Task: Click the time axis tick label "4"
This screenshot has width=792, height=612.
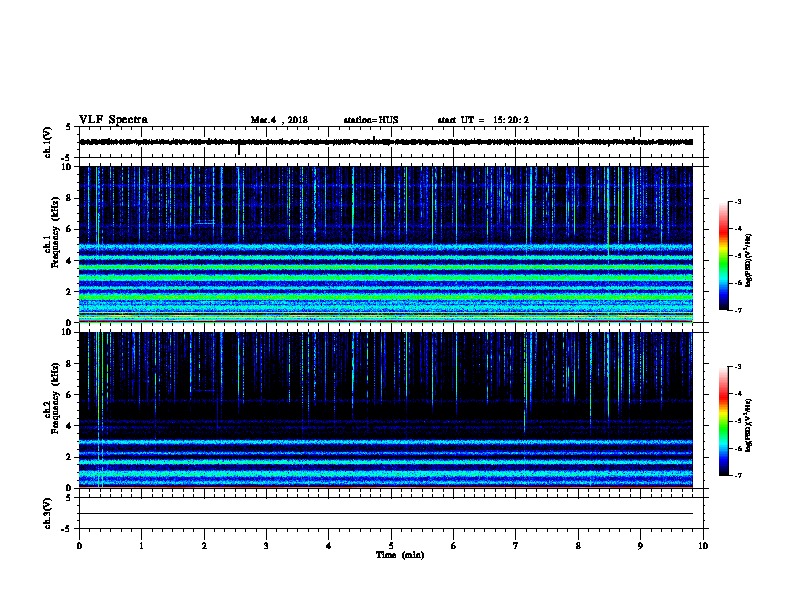Action: pyautogui.click(x=328, y=546)
